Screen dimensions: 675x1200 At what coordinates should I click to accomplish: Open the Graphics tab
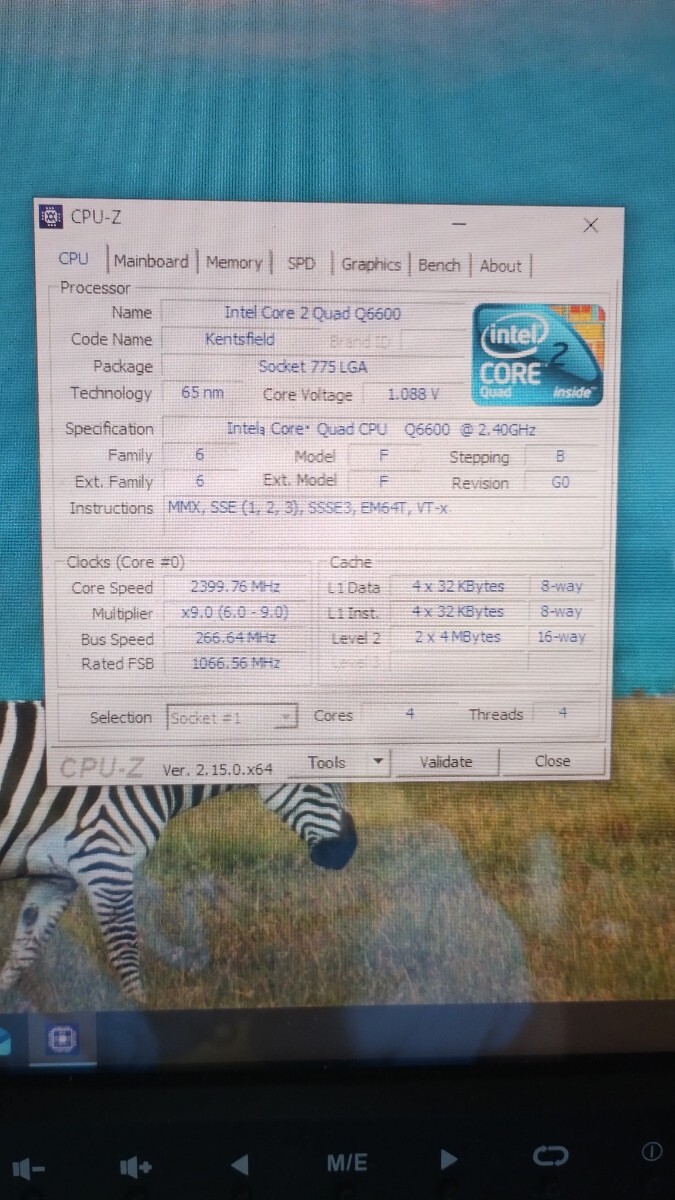coord(371,265)
